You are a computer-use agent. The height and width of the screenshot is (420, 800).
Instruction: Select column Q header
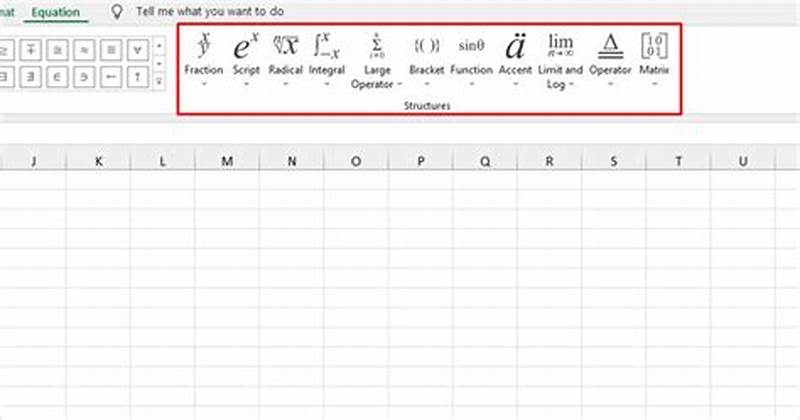(x=485, y=161)
